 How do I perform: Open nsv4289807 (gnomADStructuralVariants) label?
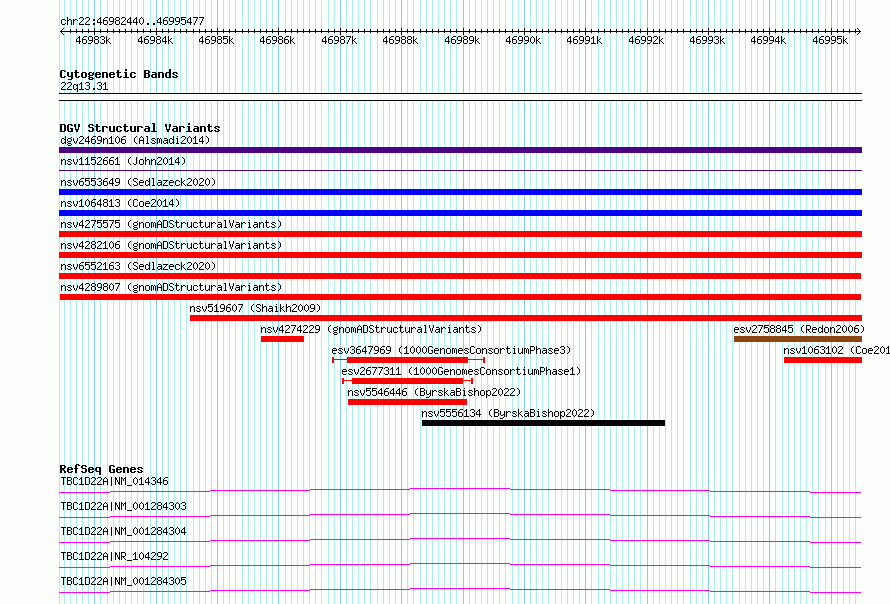171,287
